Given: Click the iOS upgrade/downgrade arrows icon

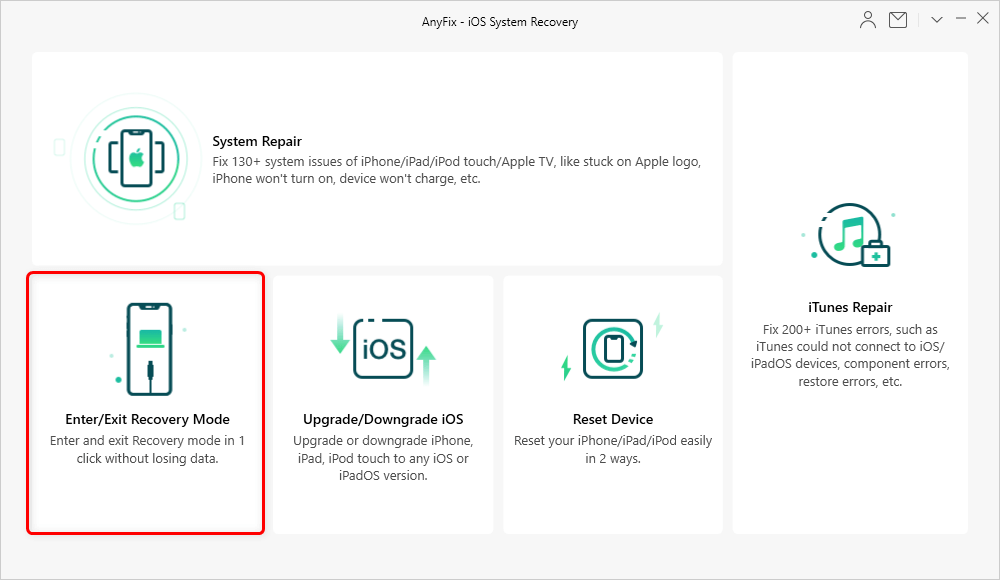Looking at the screenshot, I should click(383, 348).
